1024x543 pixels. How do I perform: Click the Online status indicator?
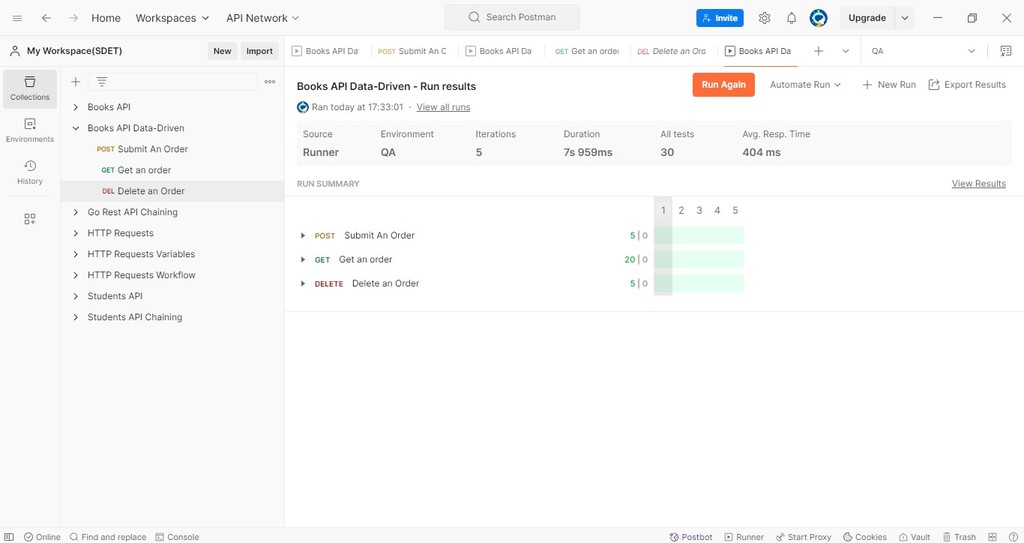point(42,537)
